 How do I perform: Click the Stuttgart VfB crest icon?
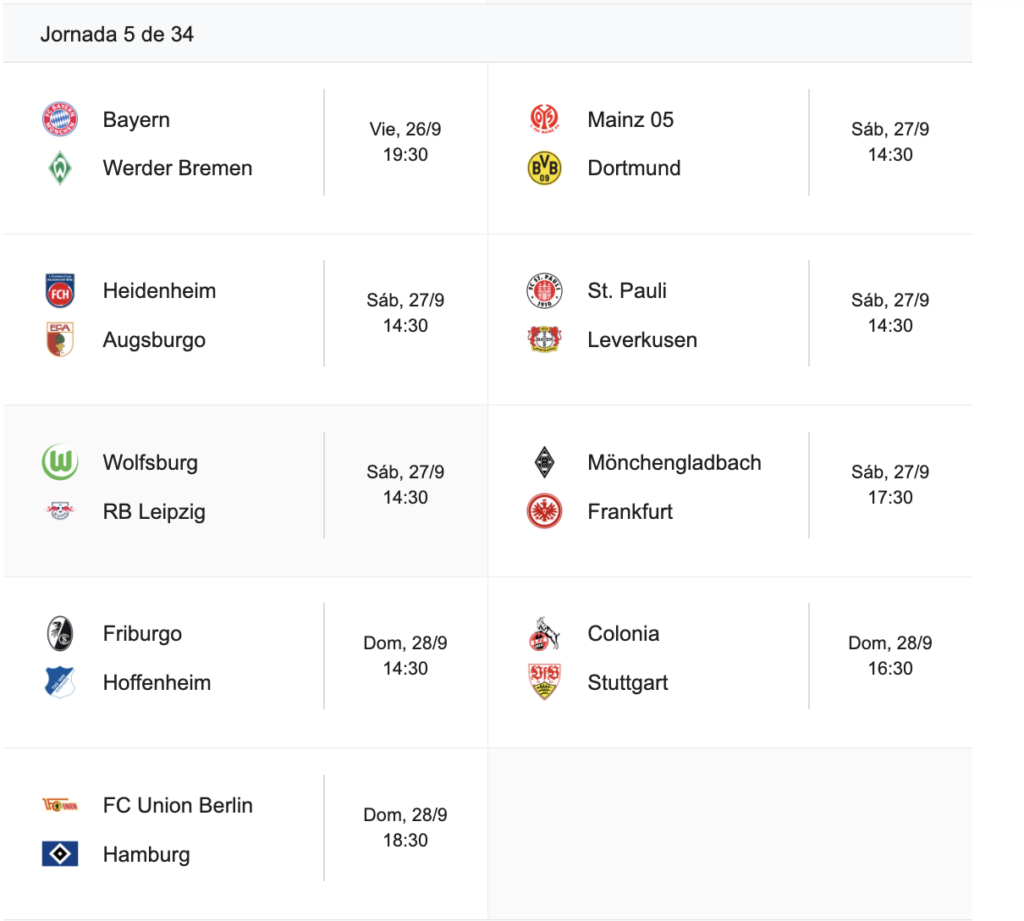tap(544, 683)
